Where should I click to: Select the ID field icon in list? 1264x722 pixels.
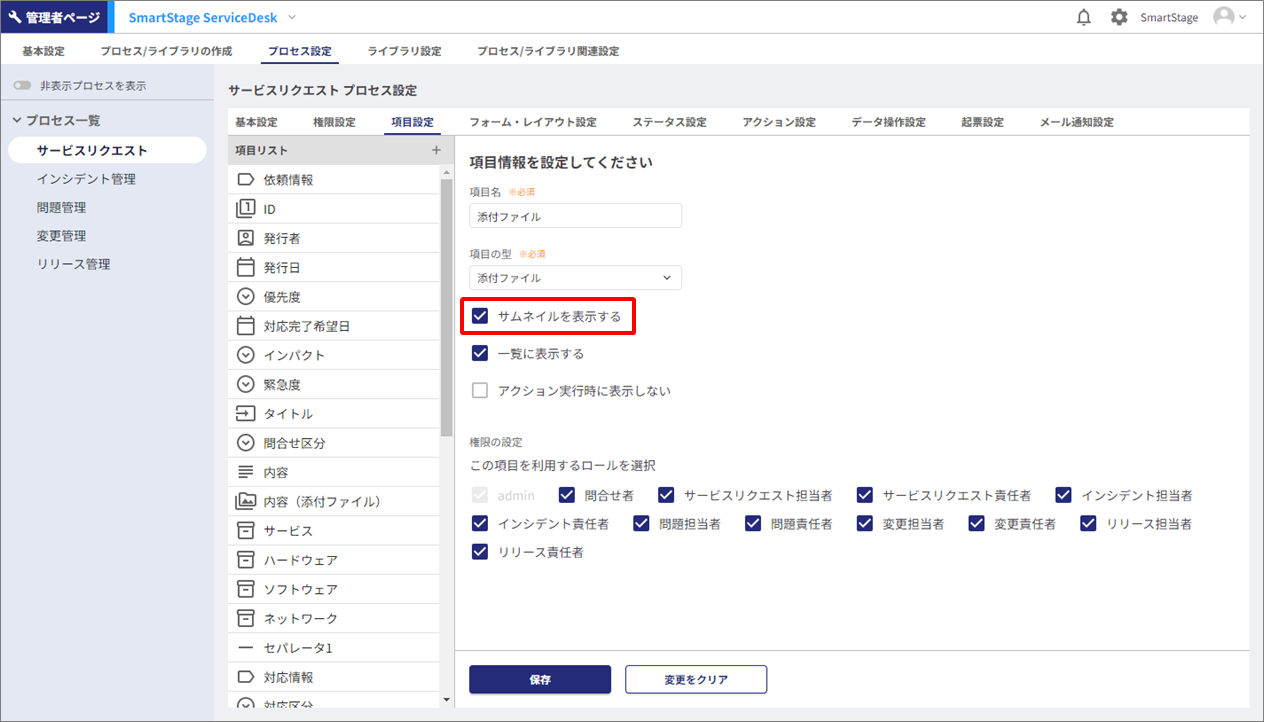click(x=245, y=209)
